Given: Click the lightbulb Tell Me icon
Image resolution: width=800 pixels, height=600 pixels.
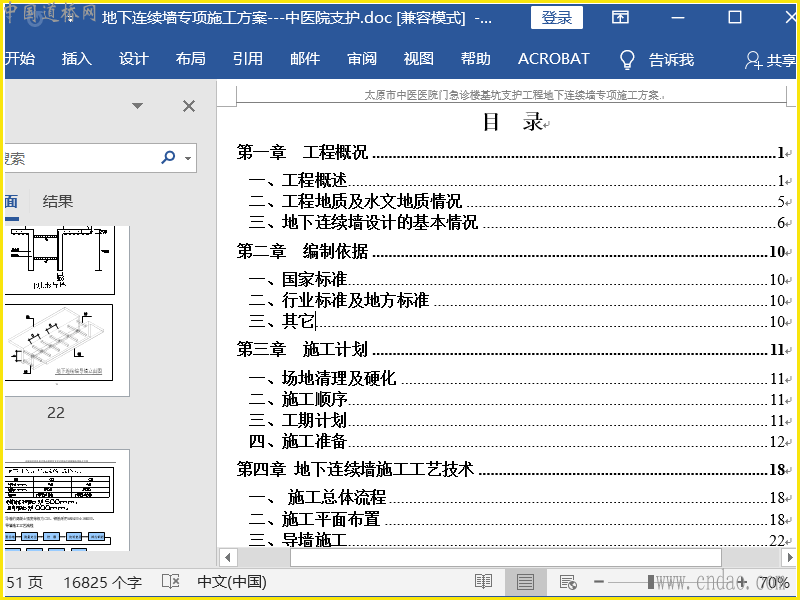Looking at the screenshot, I should 627,60.
